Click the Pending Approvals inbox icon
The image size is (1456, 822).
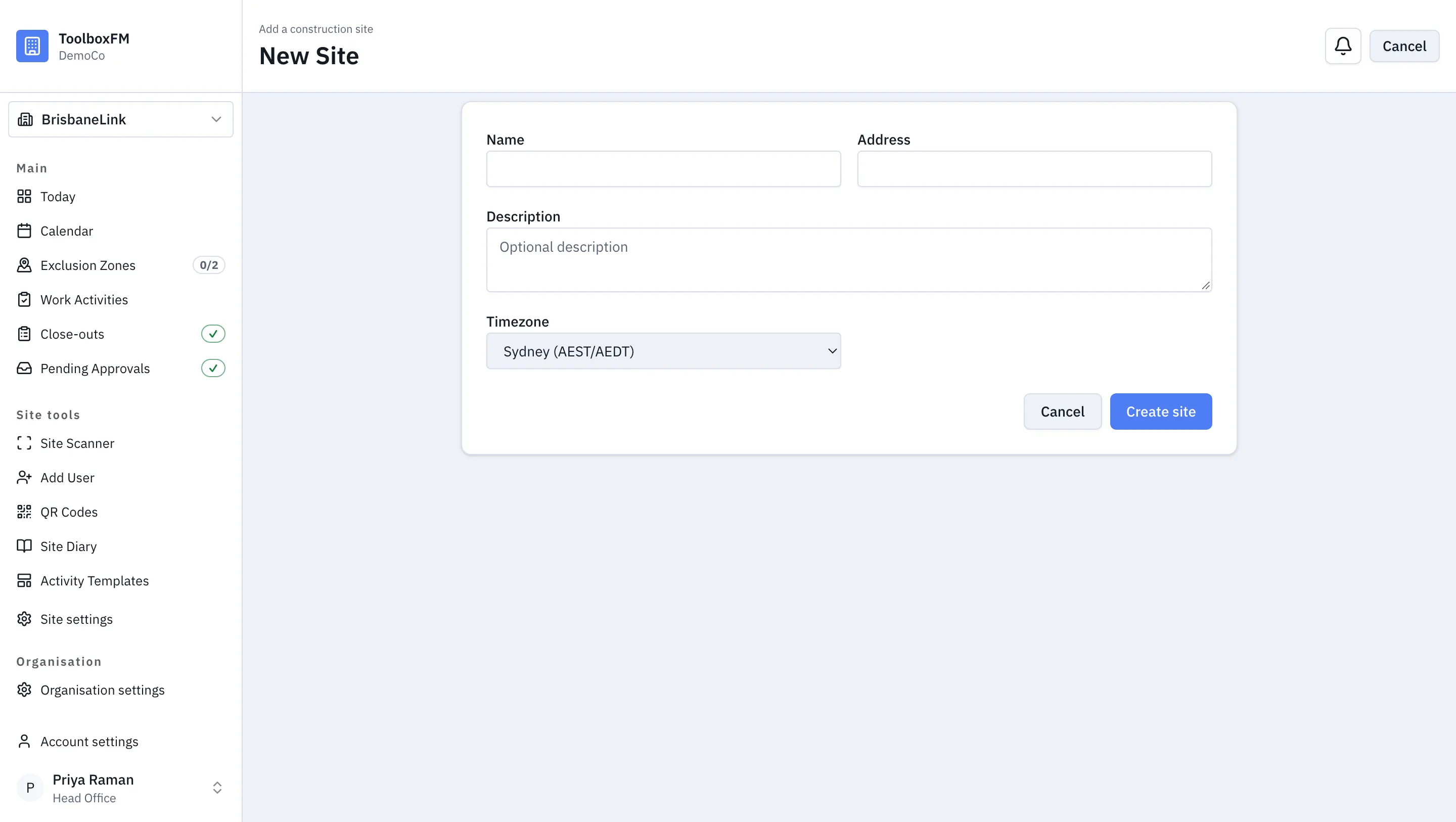24,368
